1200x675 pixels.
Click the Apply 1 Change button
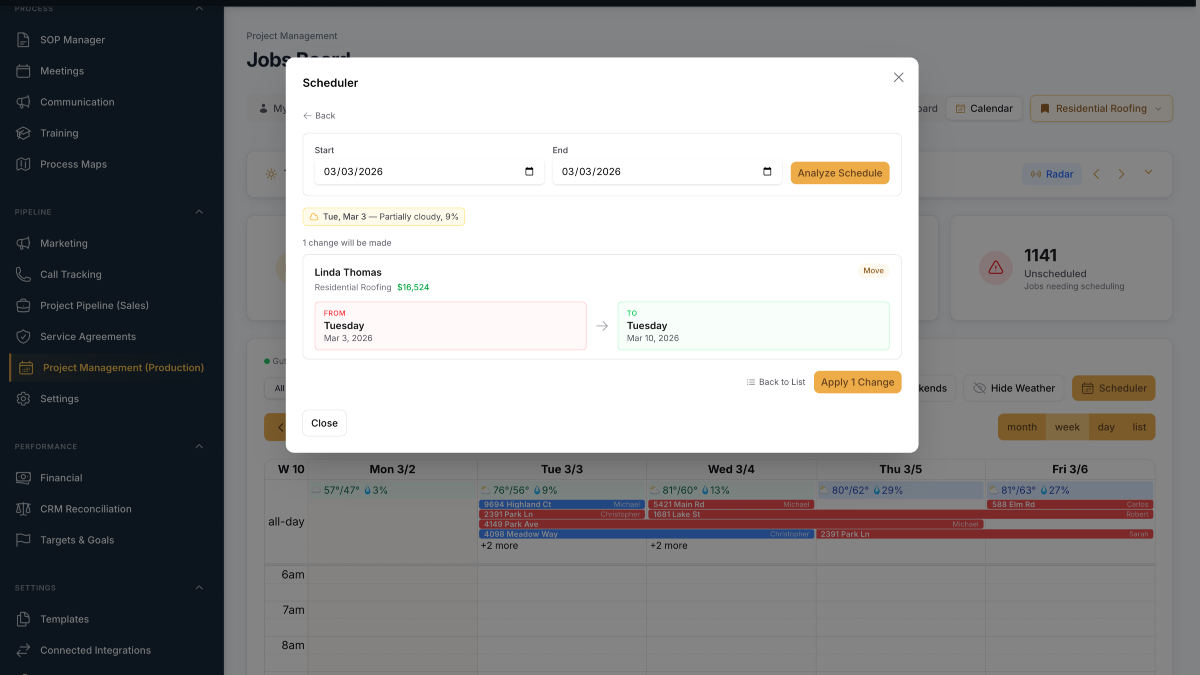pyautogui.click(x=857, y=382)
